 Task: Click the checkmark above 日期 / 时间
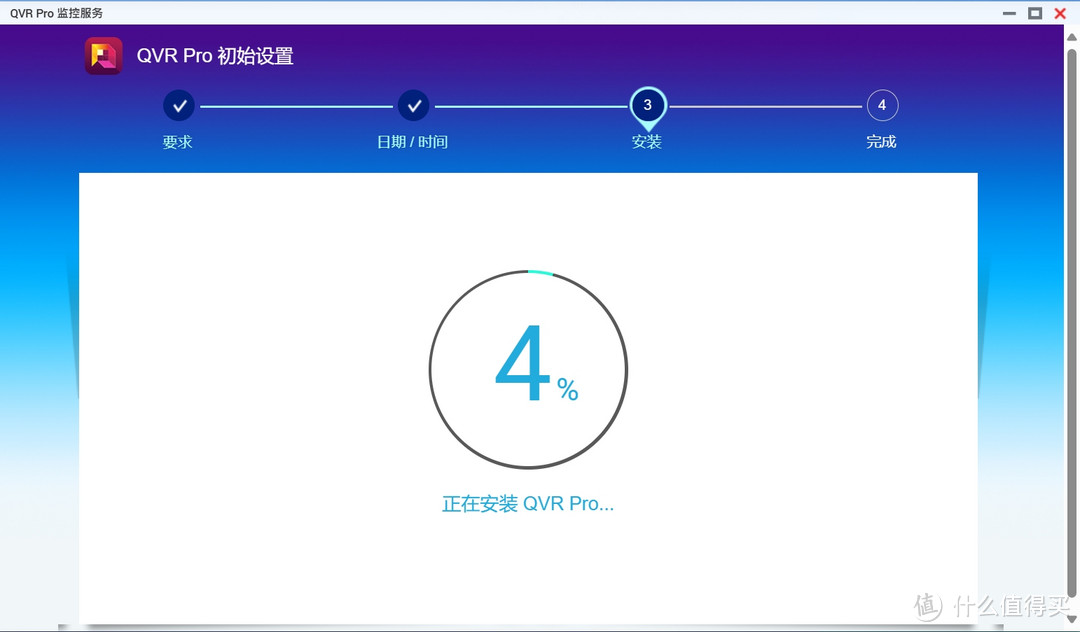tap(413, 104)
